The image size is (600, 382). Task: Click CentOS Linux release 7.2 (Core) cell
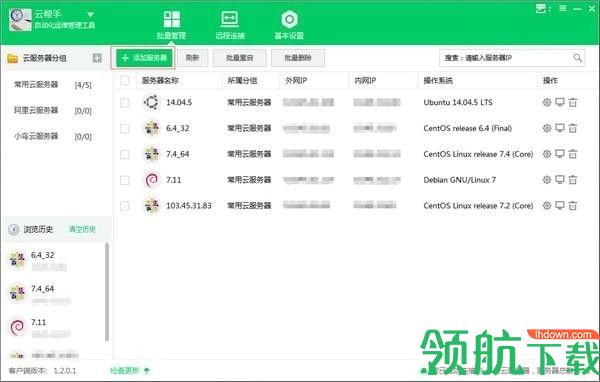(x=478, y=206)
